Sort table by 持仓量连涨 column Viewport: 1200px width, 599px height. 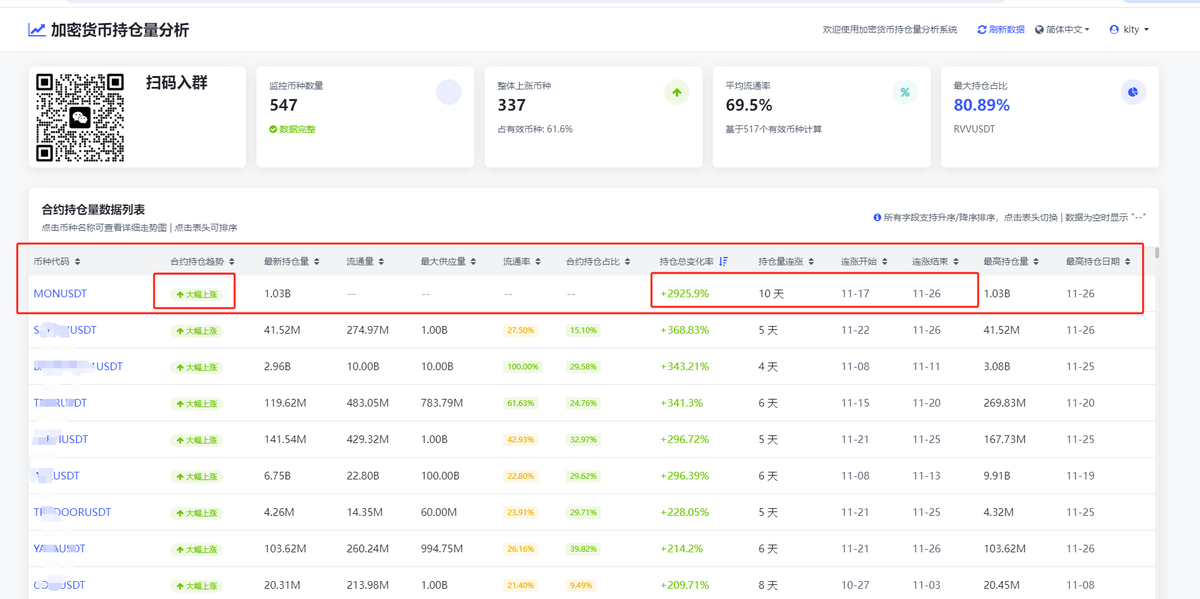pyautogui.click(x=786, y=262)
